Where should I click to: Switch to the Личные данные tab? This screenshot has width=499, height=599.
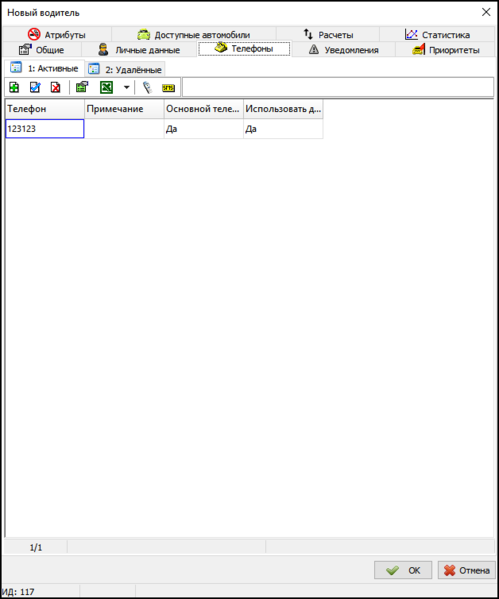click(x=139, y=50)
